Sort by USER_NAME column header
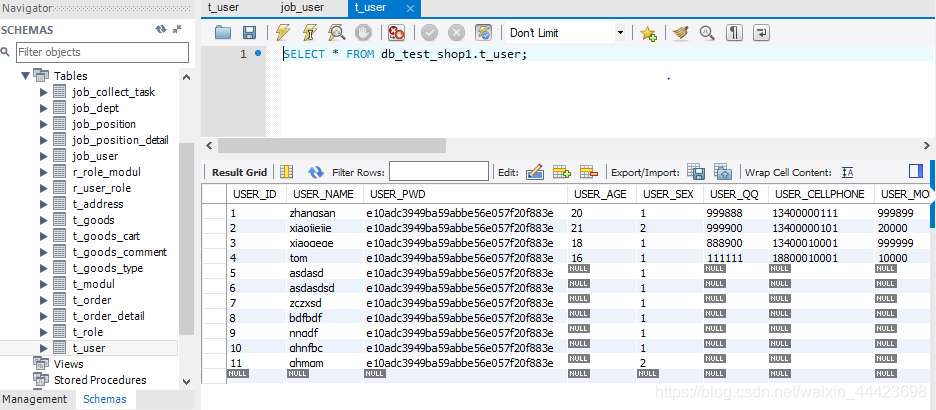Screen dimensions: 936x410 (x=325, y=194)
